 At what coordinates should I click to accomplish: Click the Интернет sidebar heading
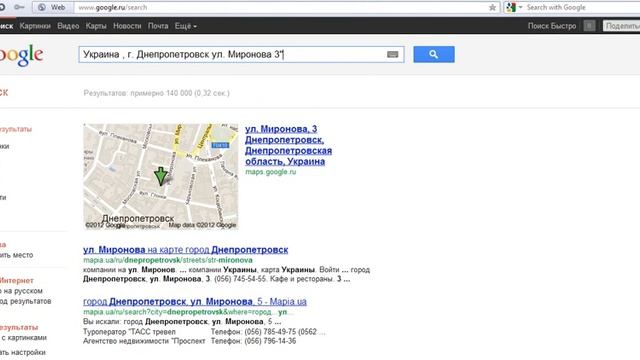click(17, 281)
